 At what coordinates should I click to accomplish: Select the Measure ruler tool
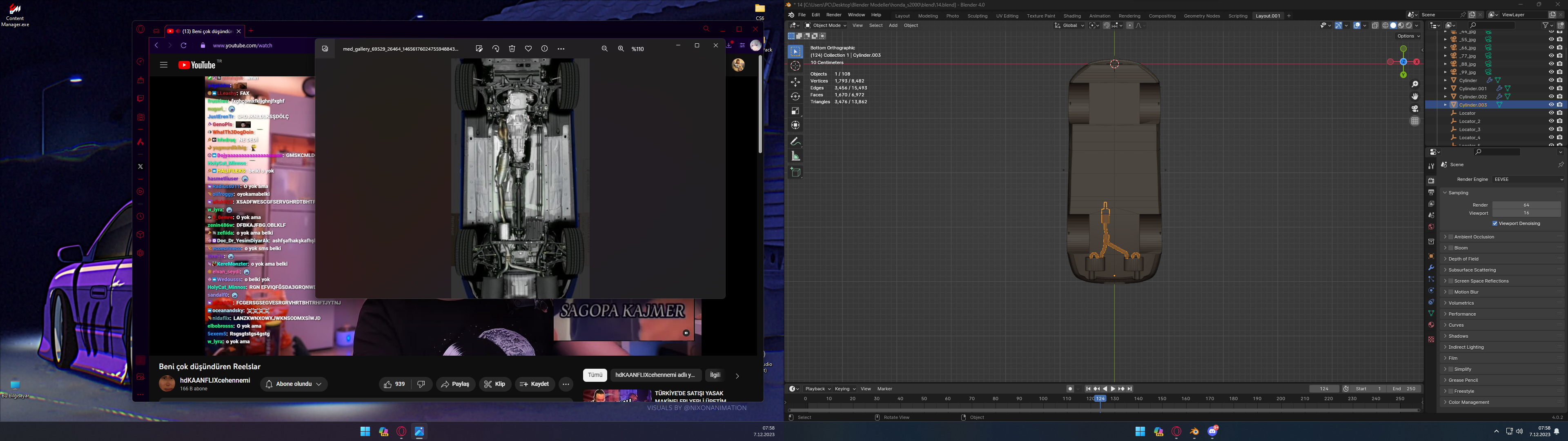(795, 156)
